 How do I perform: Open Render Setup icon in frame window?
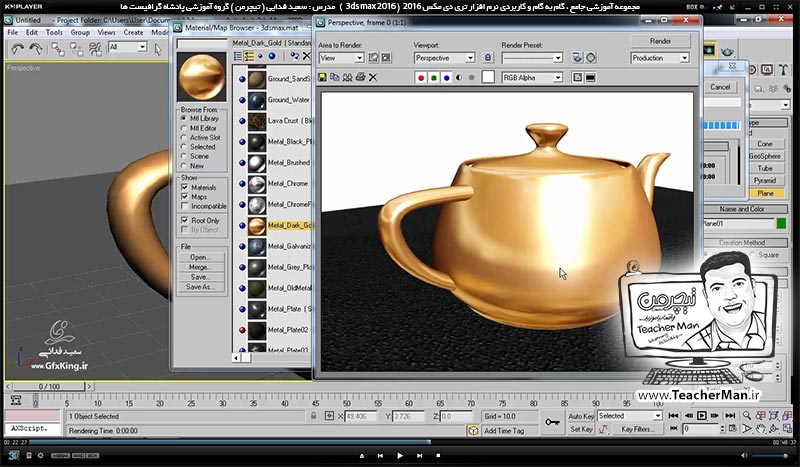click(577, 58)
